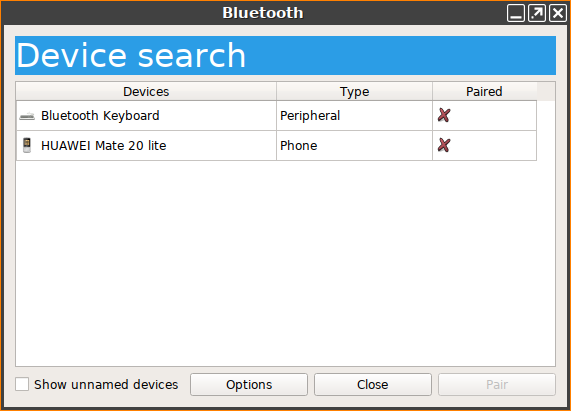
Task: Open the Options dialog
Action: click(x=249, y=384)
